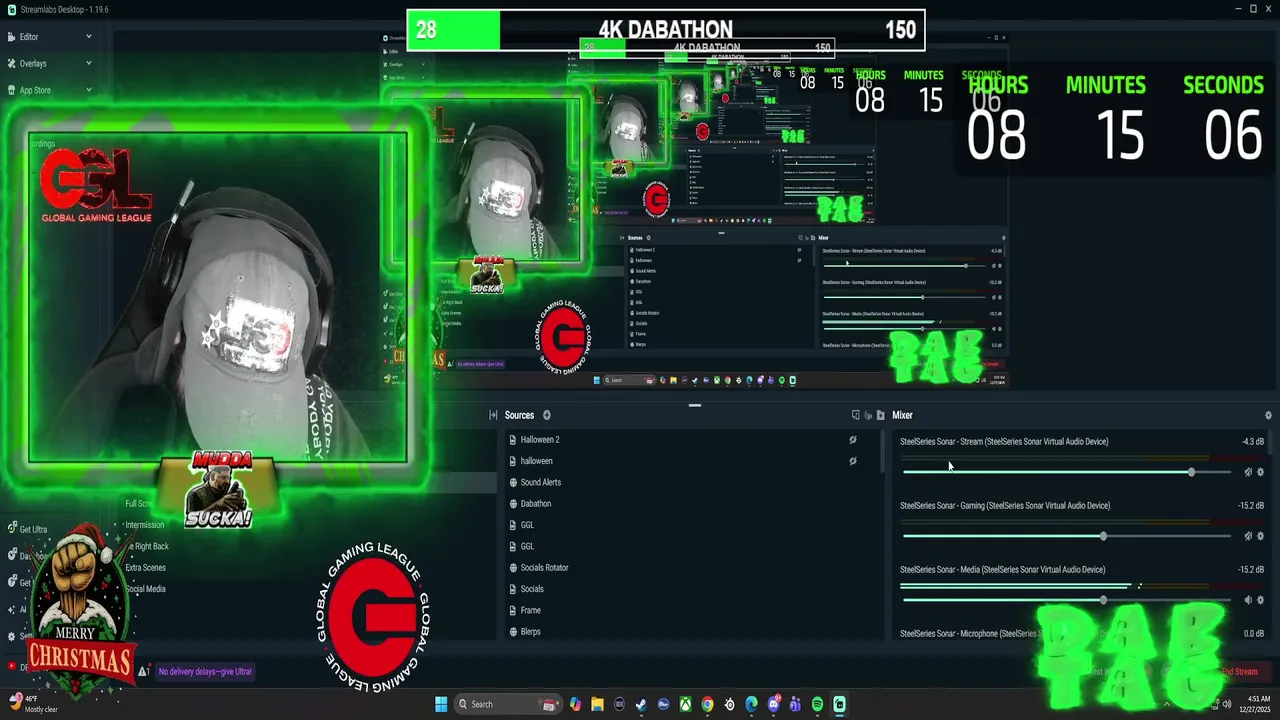The height and width of the screenshot is (720, 1280).
Task: Unmute the Sonar Stream audio source
Action: tap(1248, 472)
